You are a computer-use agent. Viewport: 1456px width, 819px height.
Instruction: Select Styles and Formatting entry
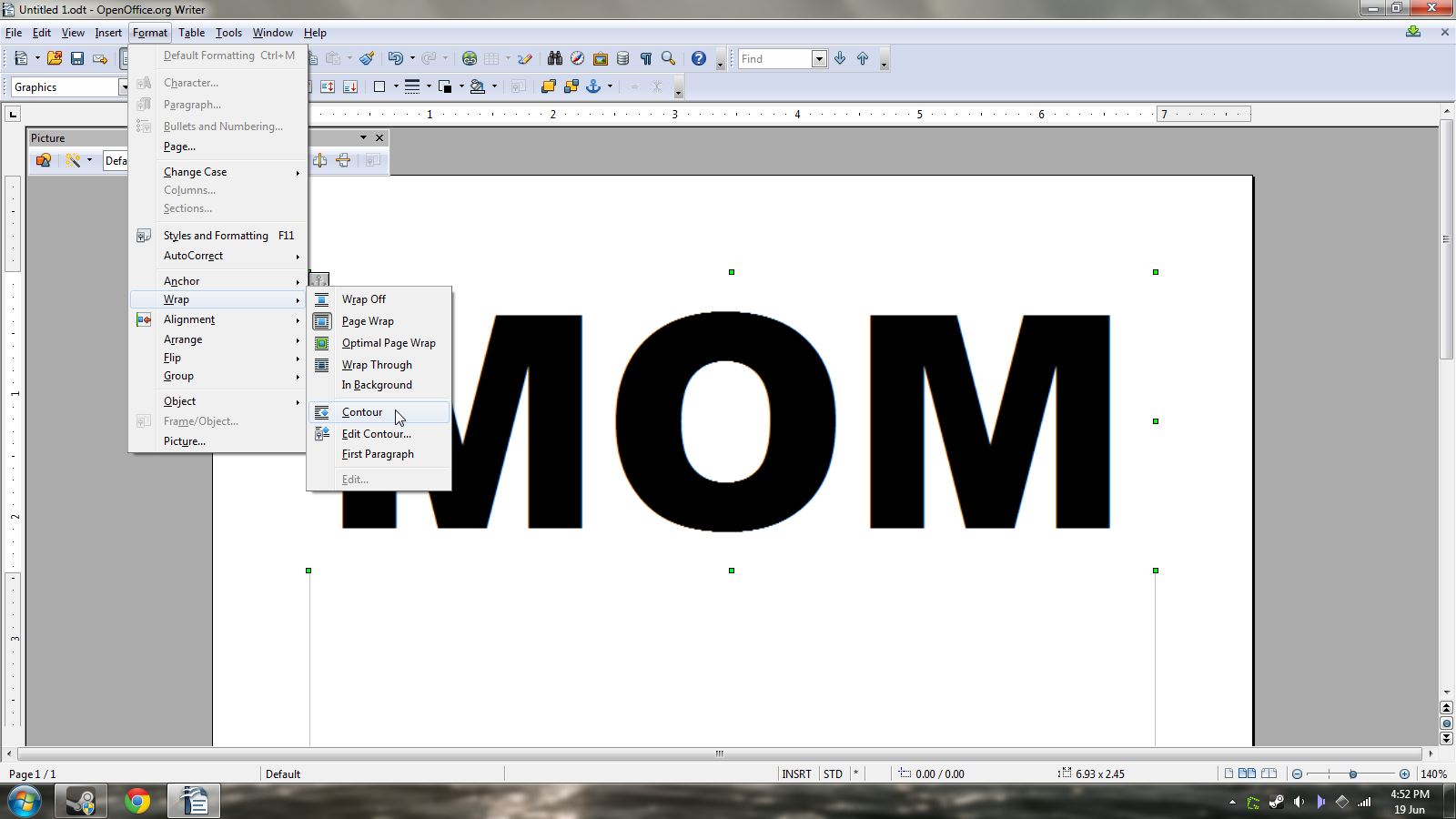point(217,236)
